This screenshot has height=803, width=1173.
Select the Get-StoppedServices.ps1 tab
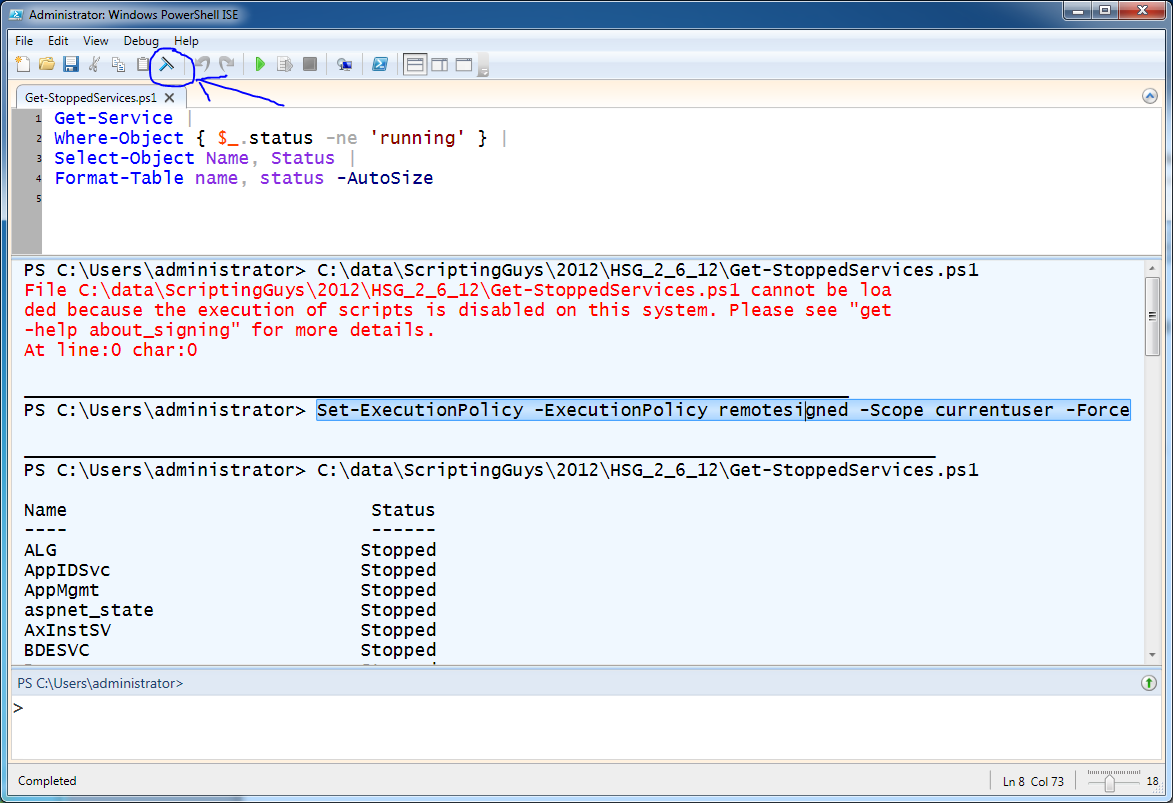pos(90,98)
